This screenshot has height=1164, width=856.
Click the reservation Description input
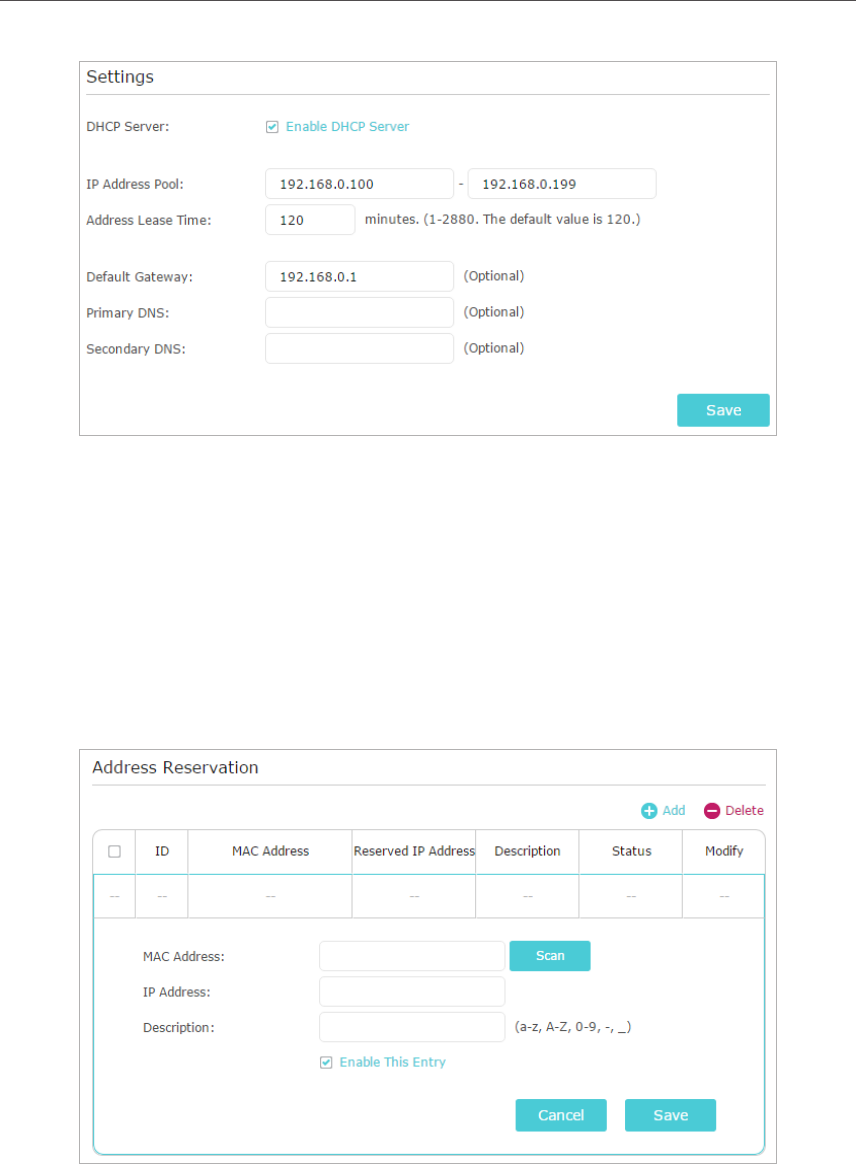tap(412, 1027)
